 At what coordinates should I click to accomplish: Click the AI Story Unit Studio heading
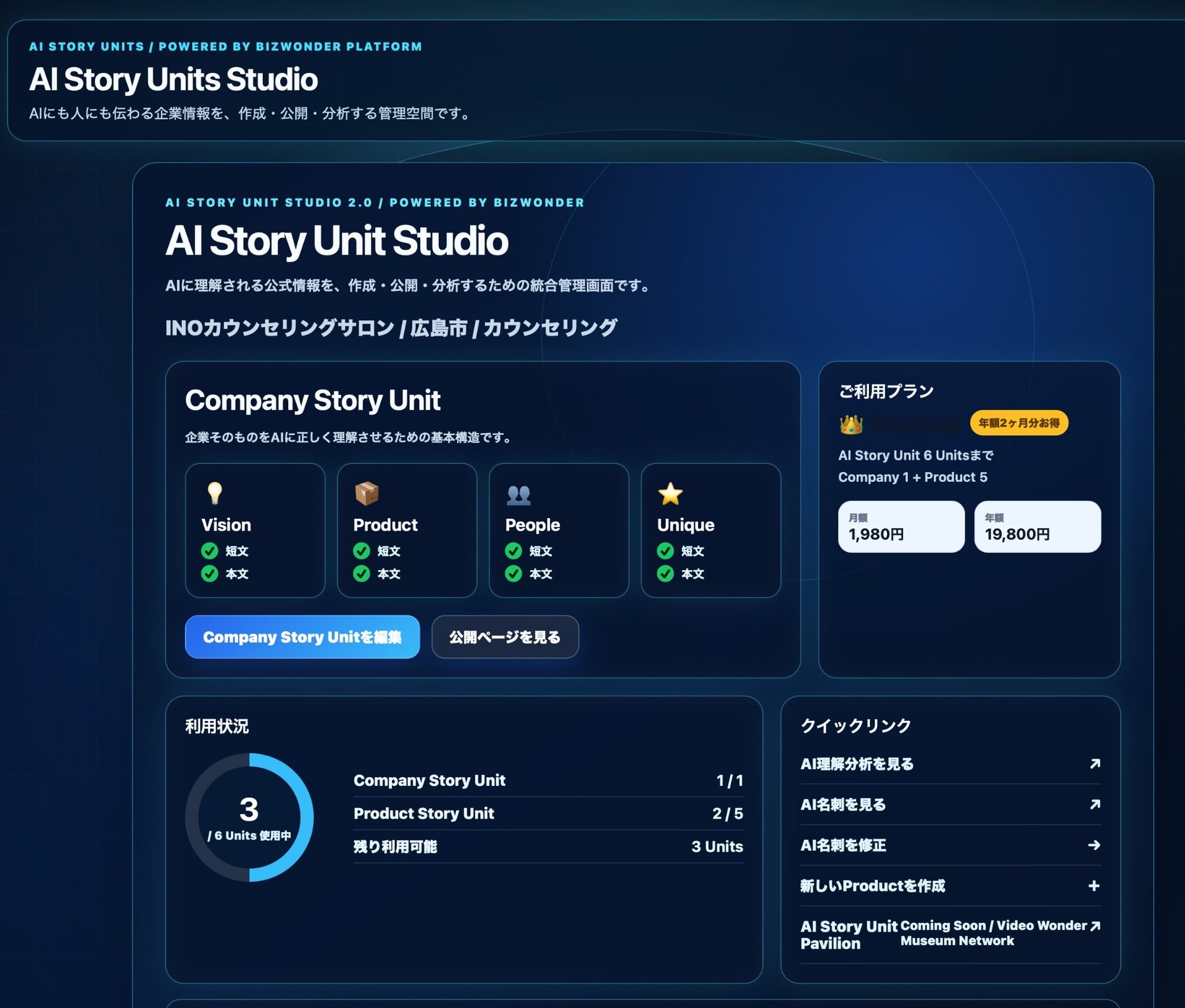point(337,241)
